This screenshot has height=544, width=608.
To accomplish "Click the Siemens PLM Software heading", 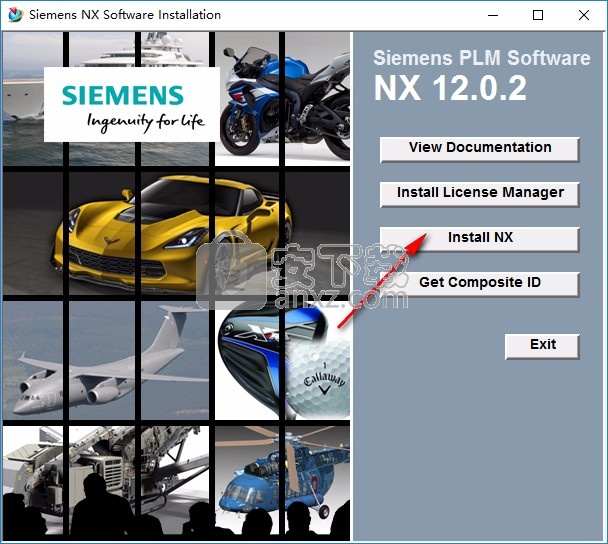I will coord(482,58).
